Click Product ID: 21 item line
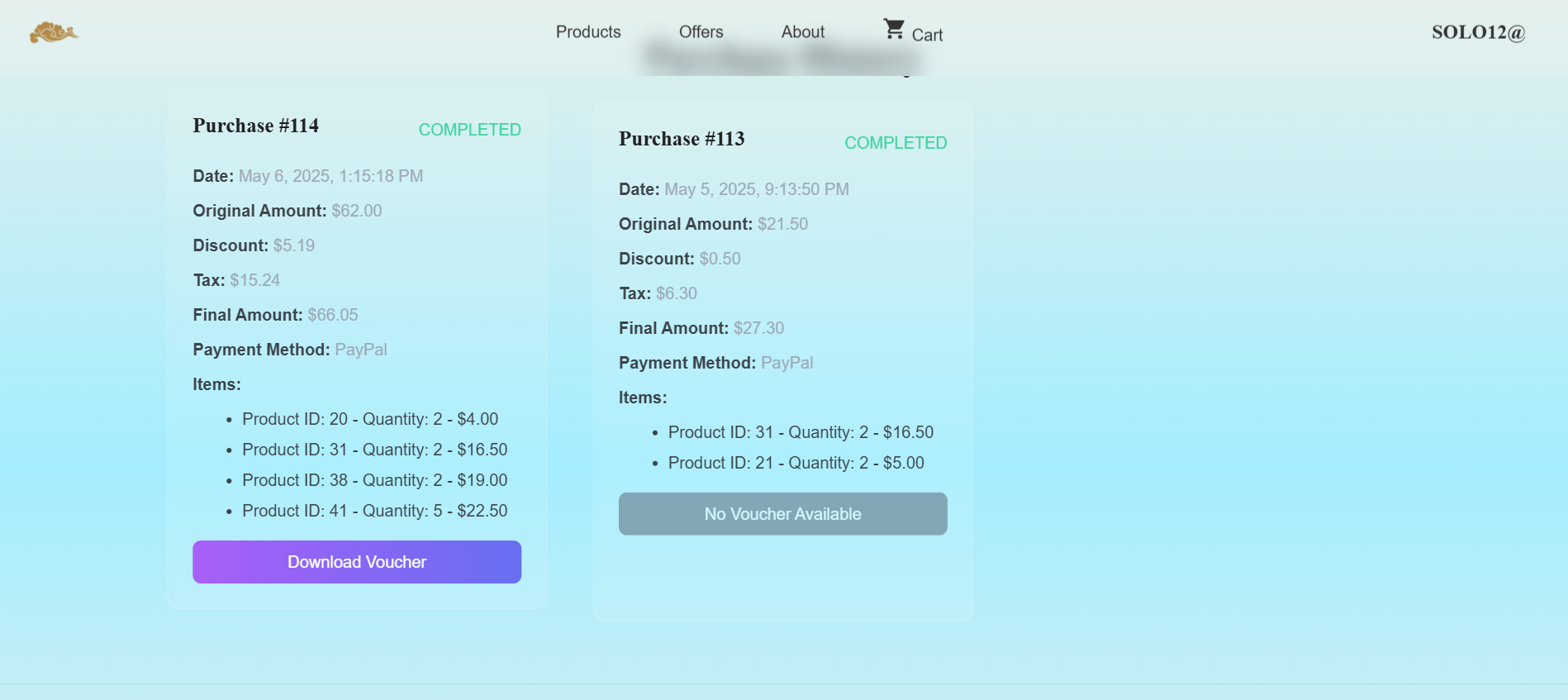 [x=796, y=463]
